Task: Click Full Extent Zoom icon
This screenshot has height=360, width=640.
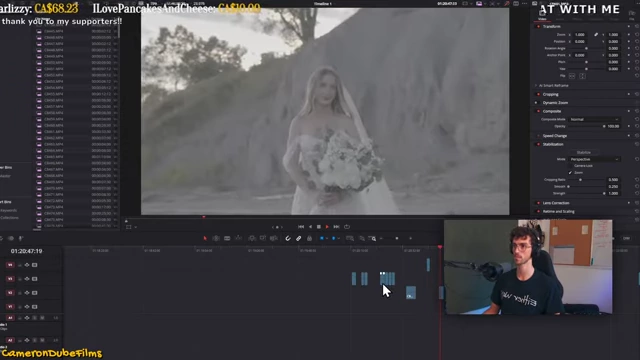Action: pyautogui.click(x=350, y=238)
